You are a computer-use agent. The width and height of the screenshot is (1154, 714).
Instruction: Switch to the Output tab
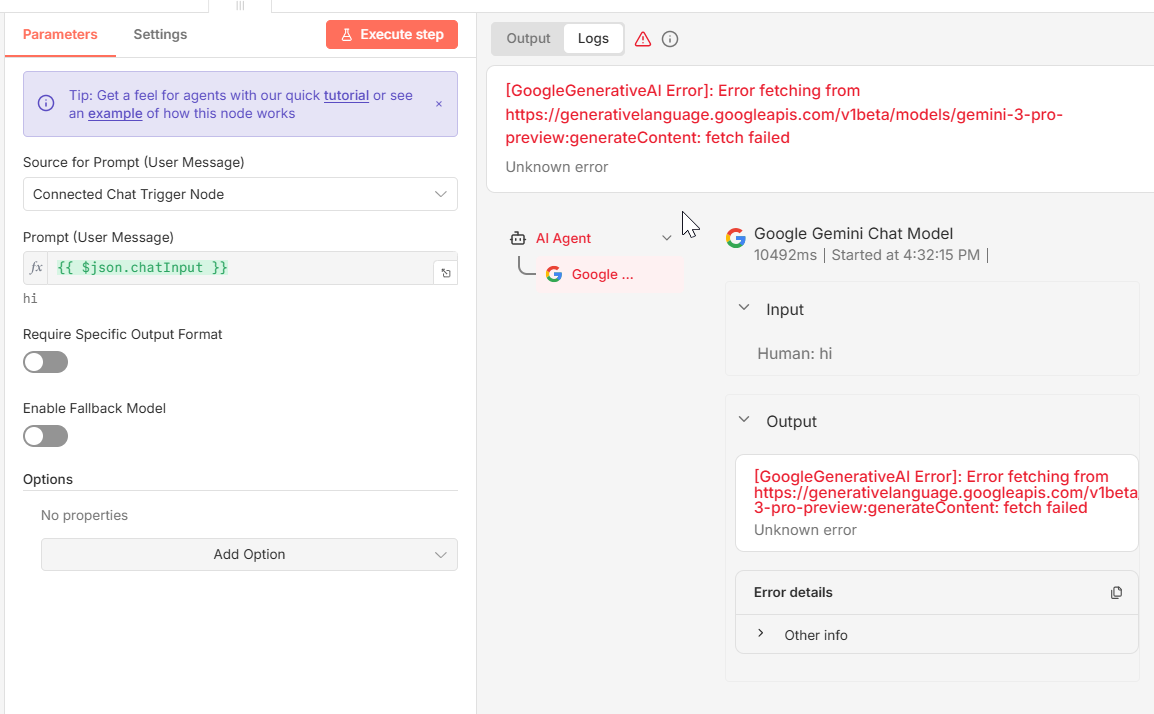point(527,38)
